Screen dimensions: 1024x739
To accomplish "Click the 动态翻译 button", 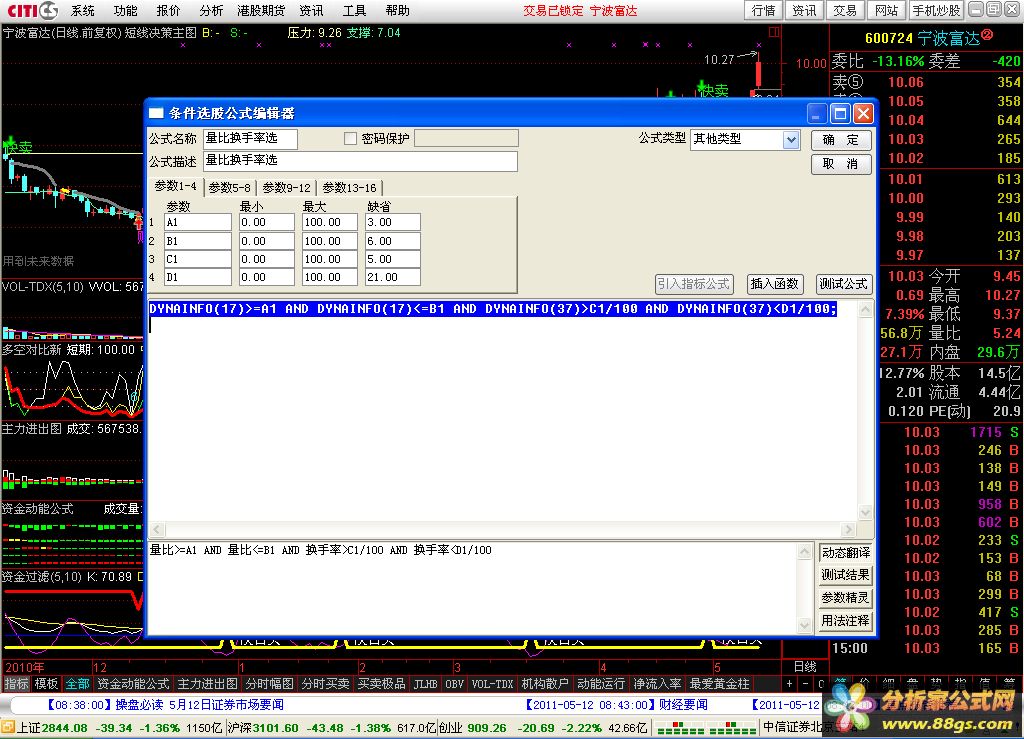I will click(845, 553).
